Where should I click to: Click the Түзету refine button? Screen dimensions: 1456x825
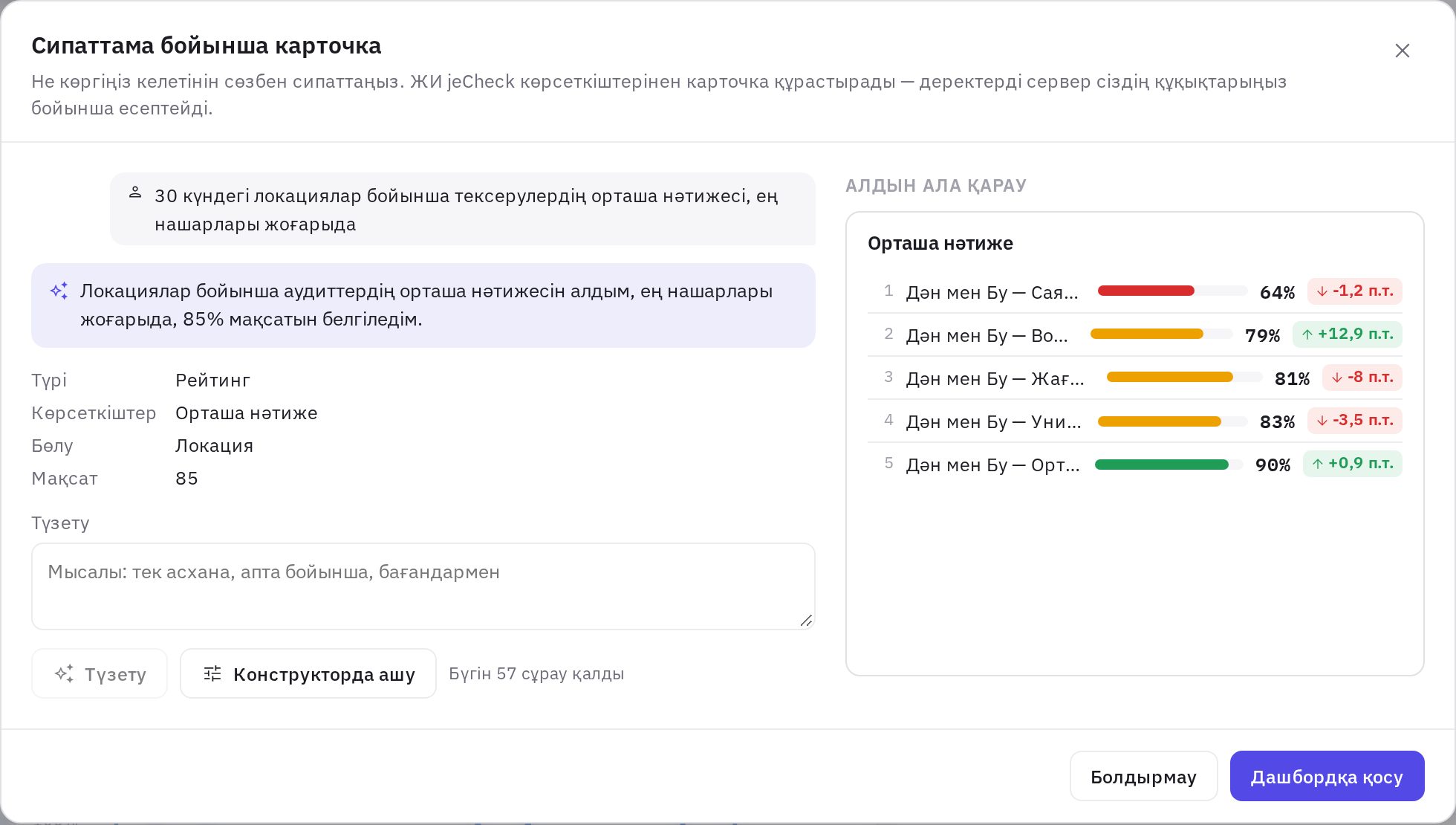coord(100,673)
